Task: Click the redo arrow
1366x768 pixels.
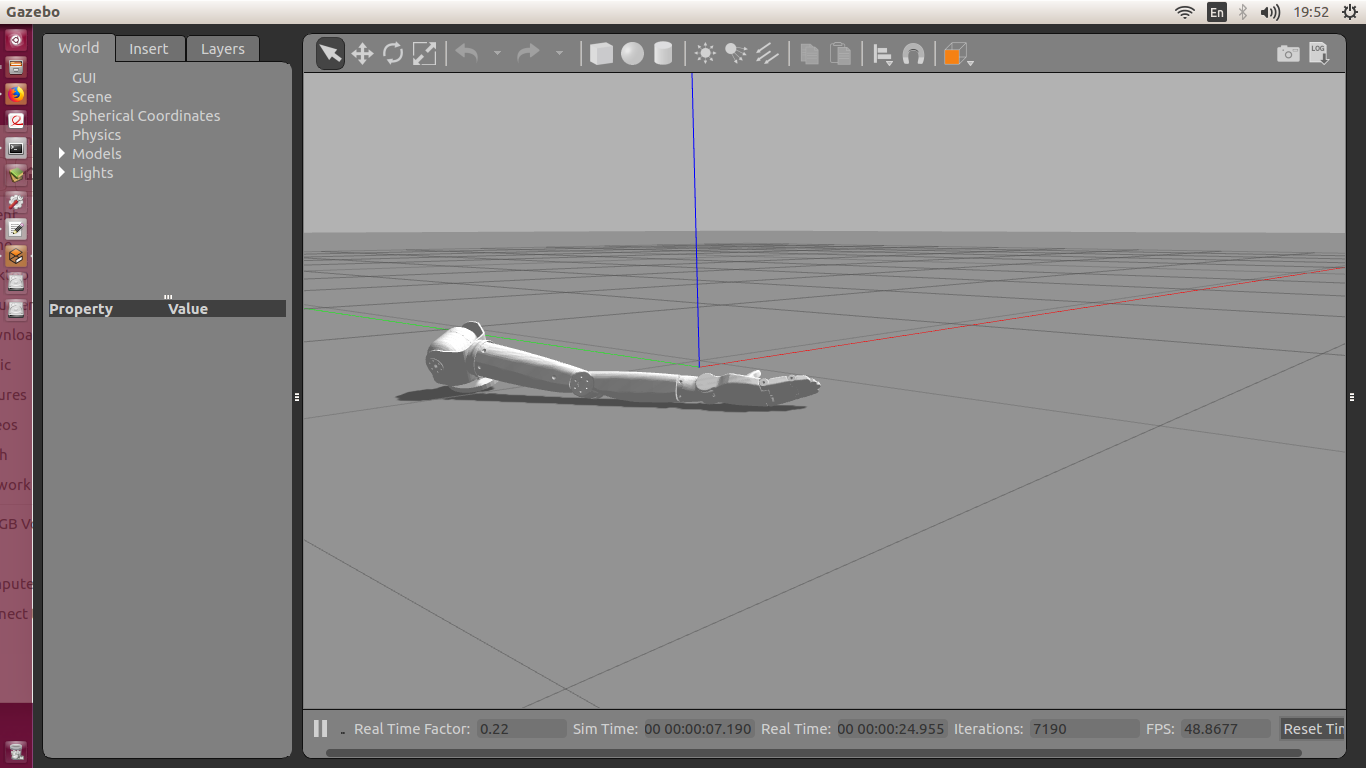Action: coord(528,53)
